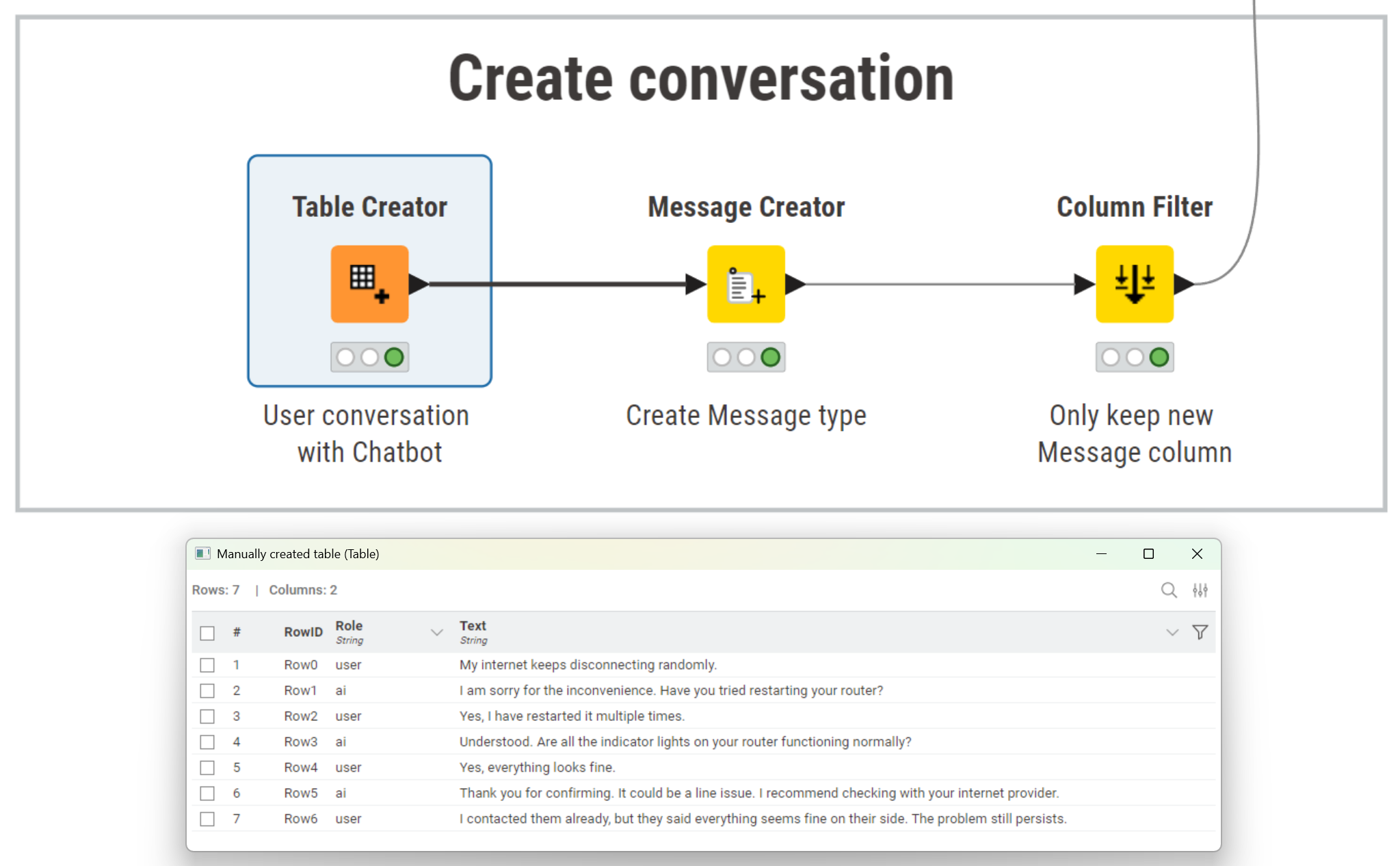The image size is (1400, 866).
Task: Click 'My internet keeps disconnecting randomly.' cell
Action: click(588, 665)
